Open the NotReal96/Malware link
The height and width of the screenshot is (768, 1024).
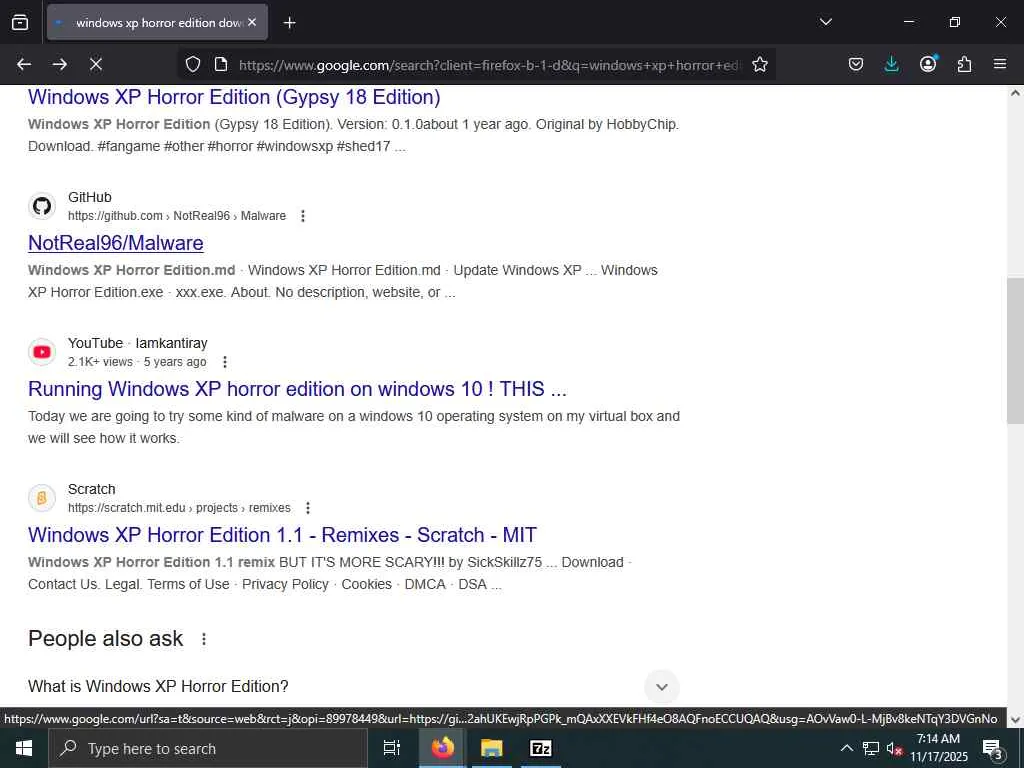116,243
